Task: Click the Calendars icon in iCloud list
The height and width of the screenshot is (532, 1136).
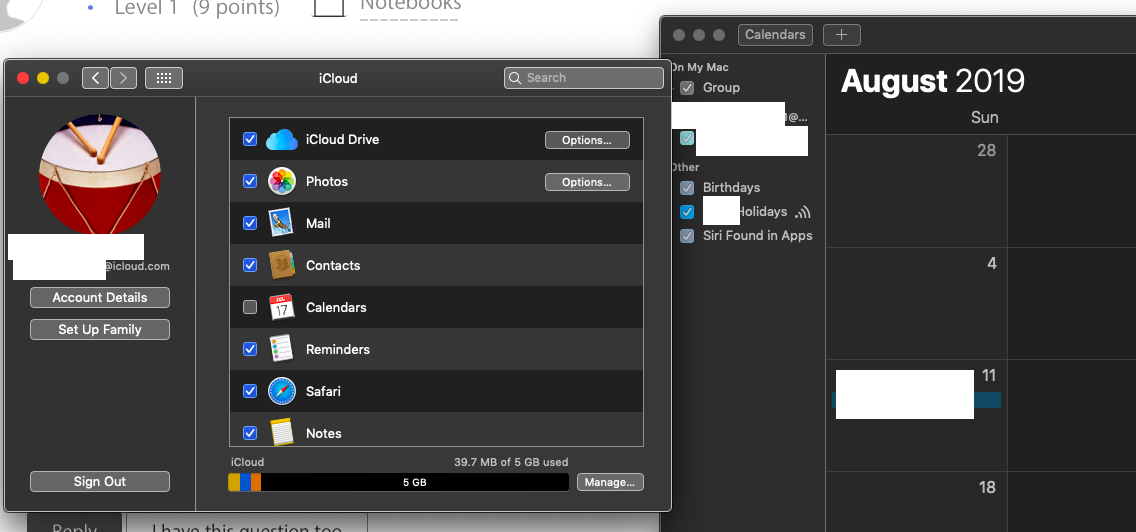Action: click(281, 307)
